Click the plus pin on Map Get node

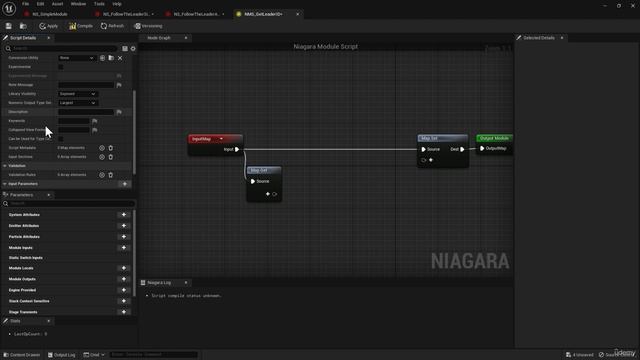(268, 194)
